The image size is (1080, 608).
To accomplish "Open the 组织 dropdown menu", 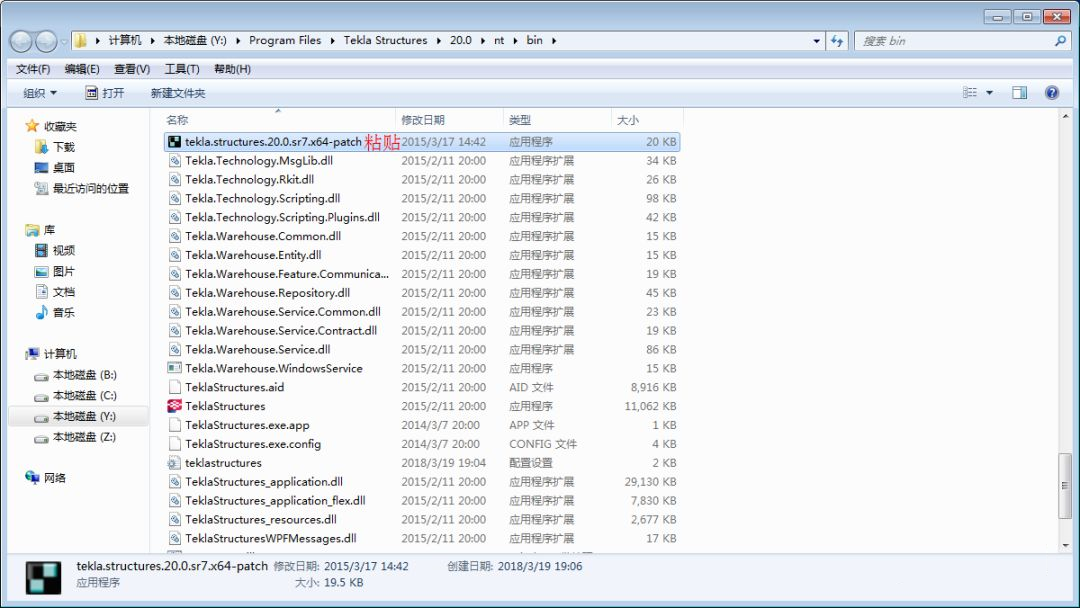I will click(40, 93).
